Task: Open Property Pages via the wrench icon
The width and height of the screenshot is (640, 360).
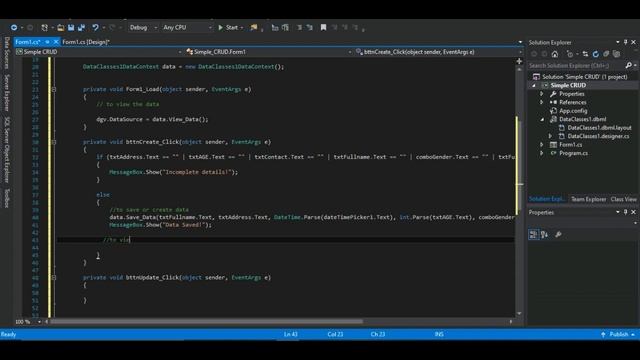Action: [558, 234]
